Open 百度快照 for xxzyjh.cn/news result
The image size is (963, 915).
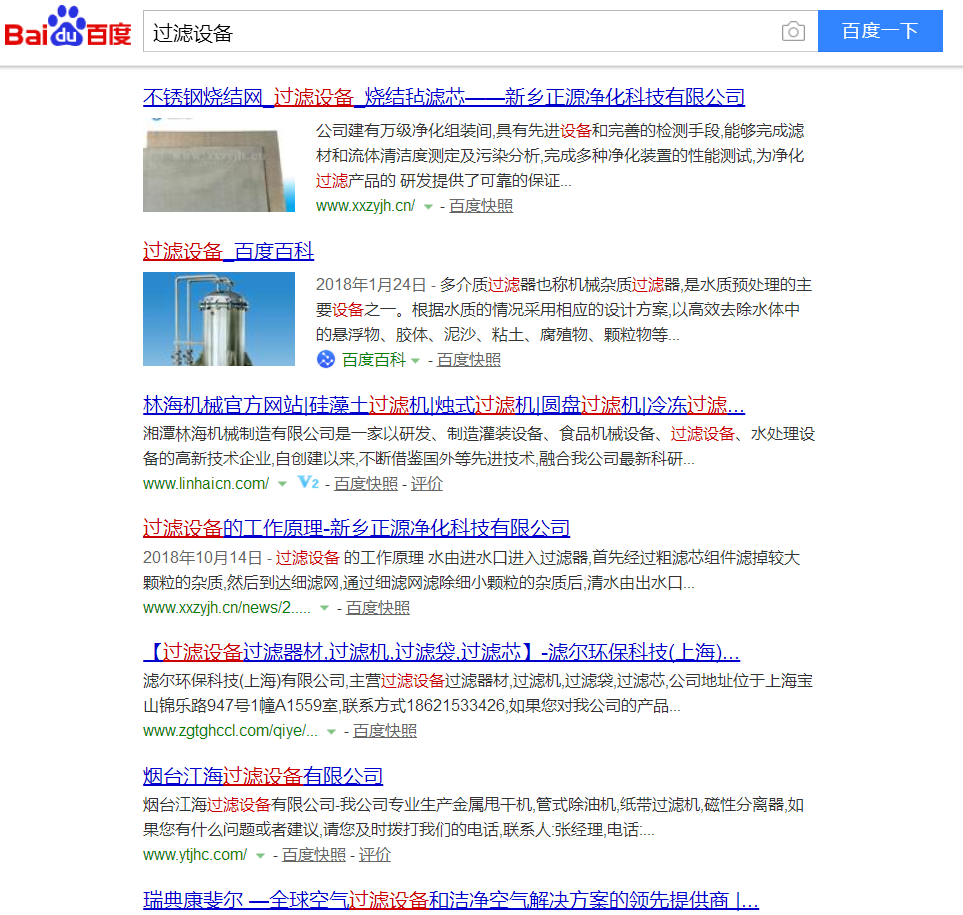click(378, 607)
